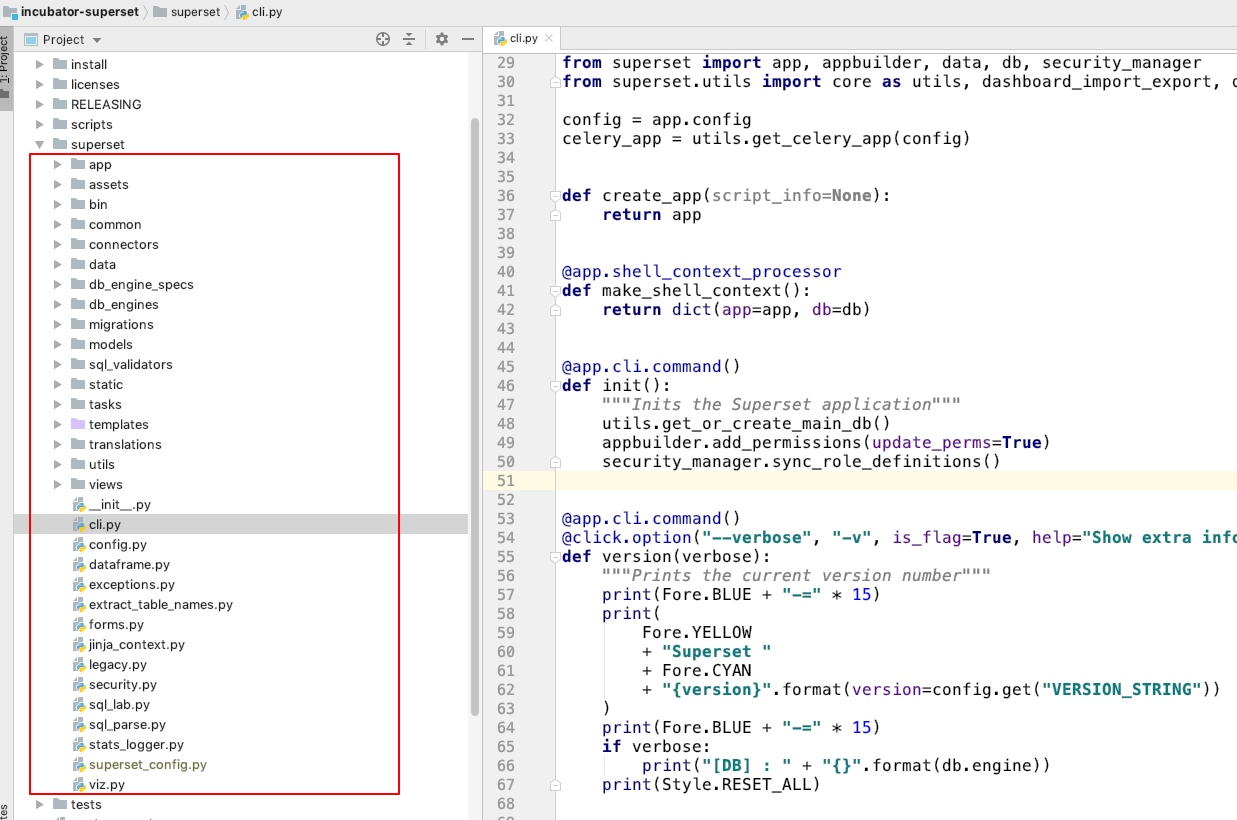Open jinja_context.py from the tree
Viewport: 1237px width, 820px height.
click(x=136, y=644)
